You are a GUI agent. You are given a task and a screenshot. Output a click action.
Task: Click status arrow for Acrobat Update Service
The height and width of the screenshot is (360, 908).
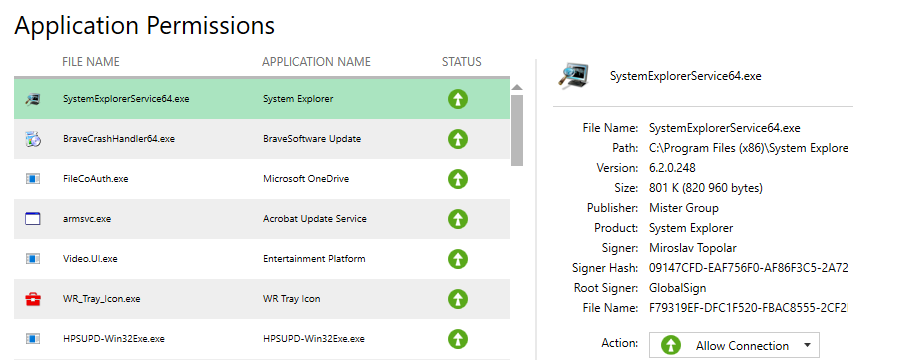457,219
